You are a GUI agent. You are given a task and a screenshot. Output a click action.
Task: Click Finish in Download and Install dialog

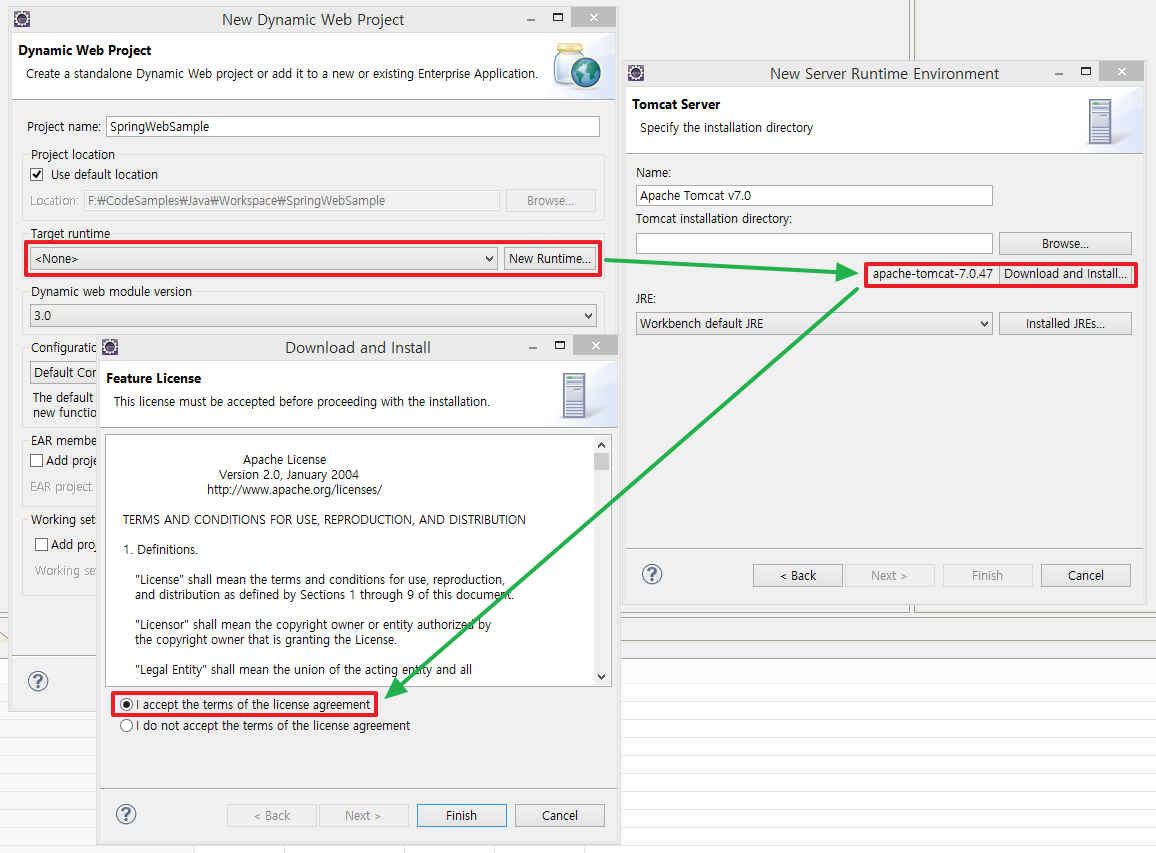pos(462,815)
